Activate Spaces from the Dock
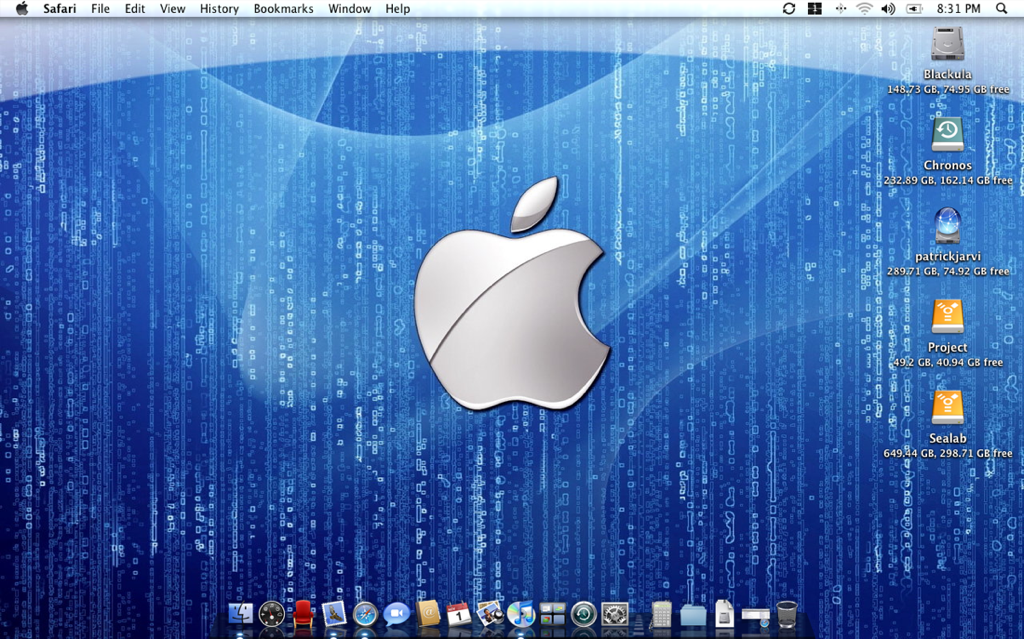The height and width of the screenshot is (639, 1024). coord(552,614)
